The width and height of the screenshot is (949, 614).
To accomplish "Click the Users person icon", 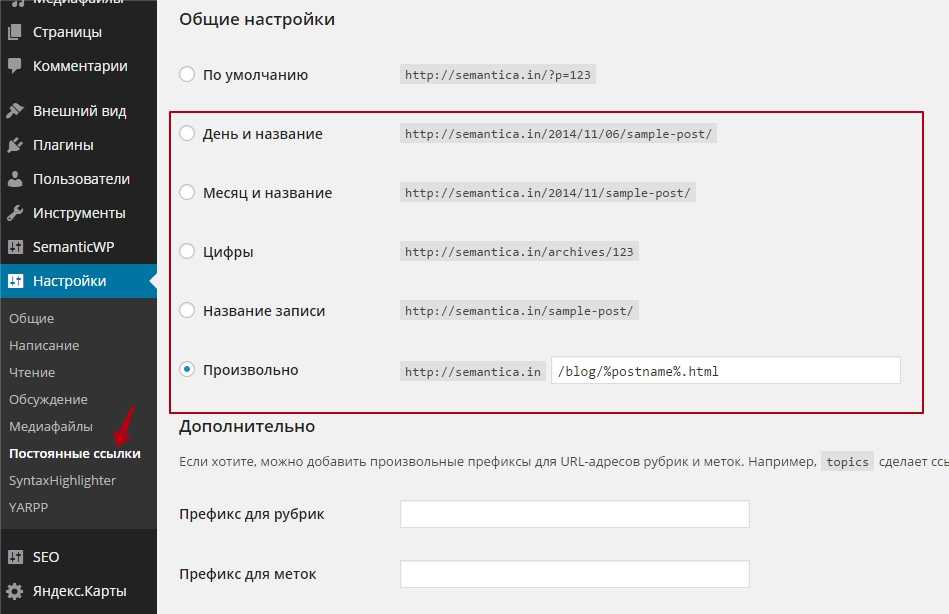I will 15,179.
